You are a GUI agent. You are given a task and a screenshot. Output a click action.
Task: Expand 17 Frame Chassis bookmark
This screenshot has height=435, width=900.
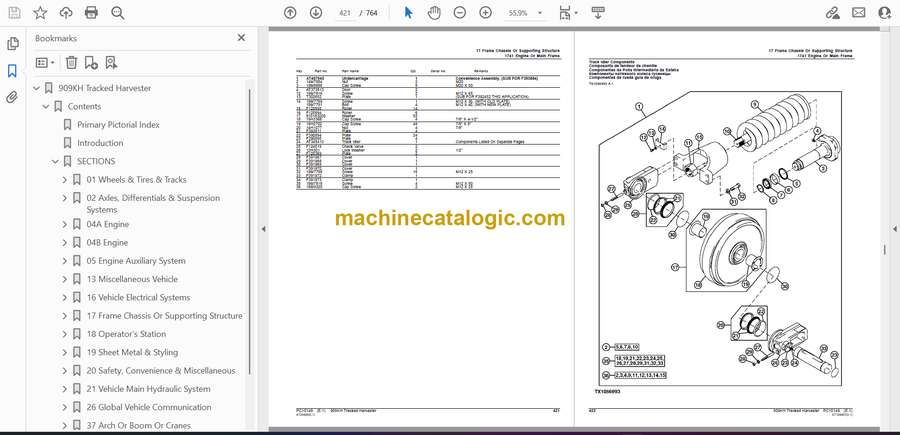click(x=65, y=316)
